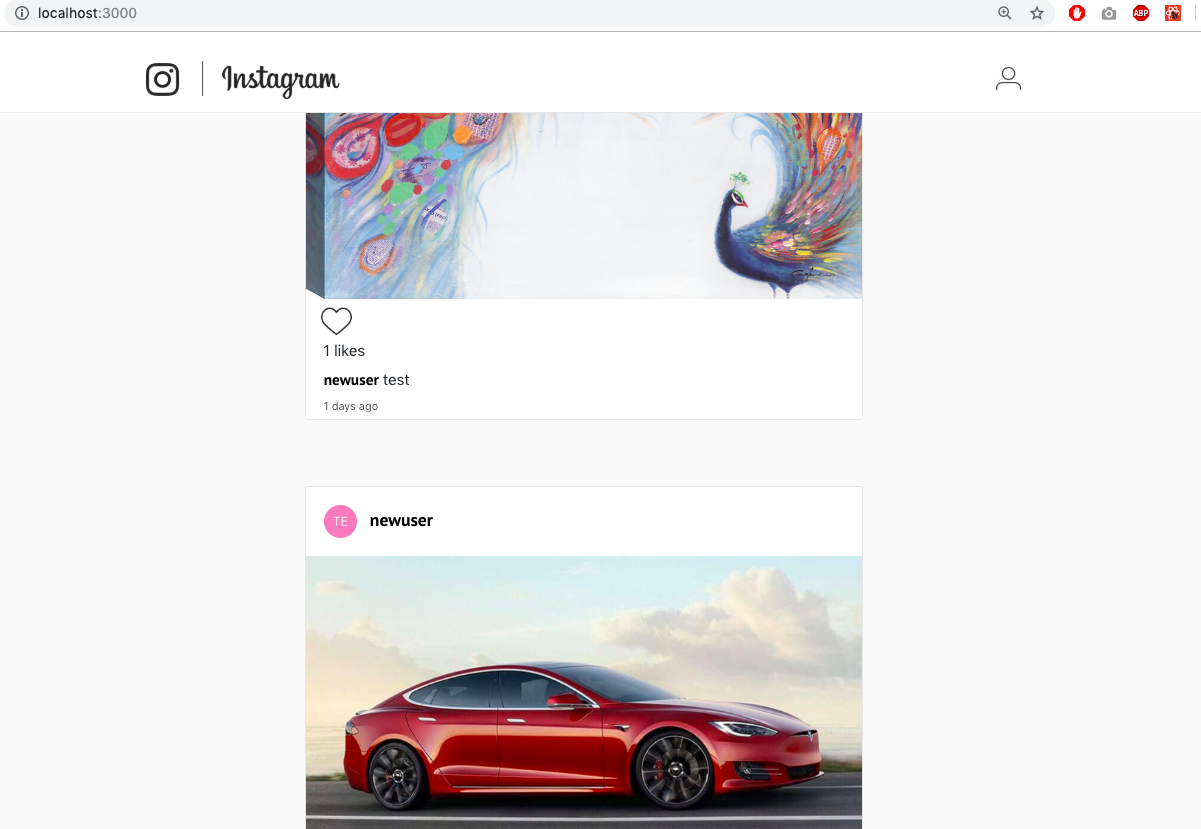Open the ABP Adblock Plus extension
Screen dimensions: 1201x829
(x=1141, y=13)
